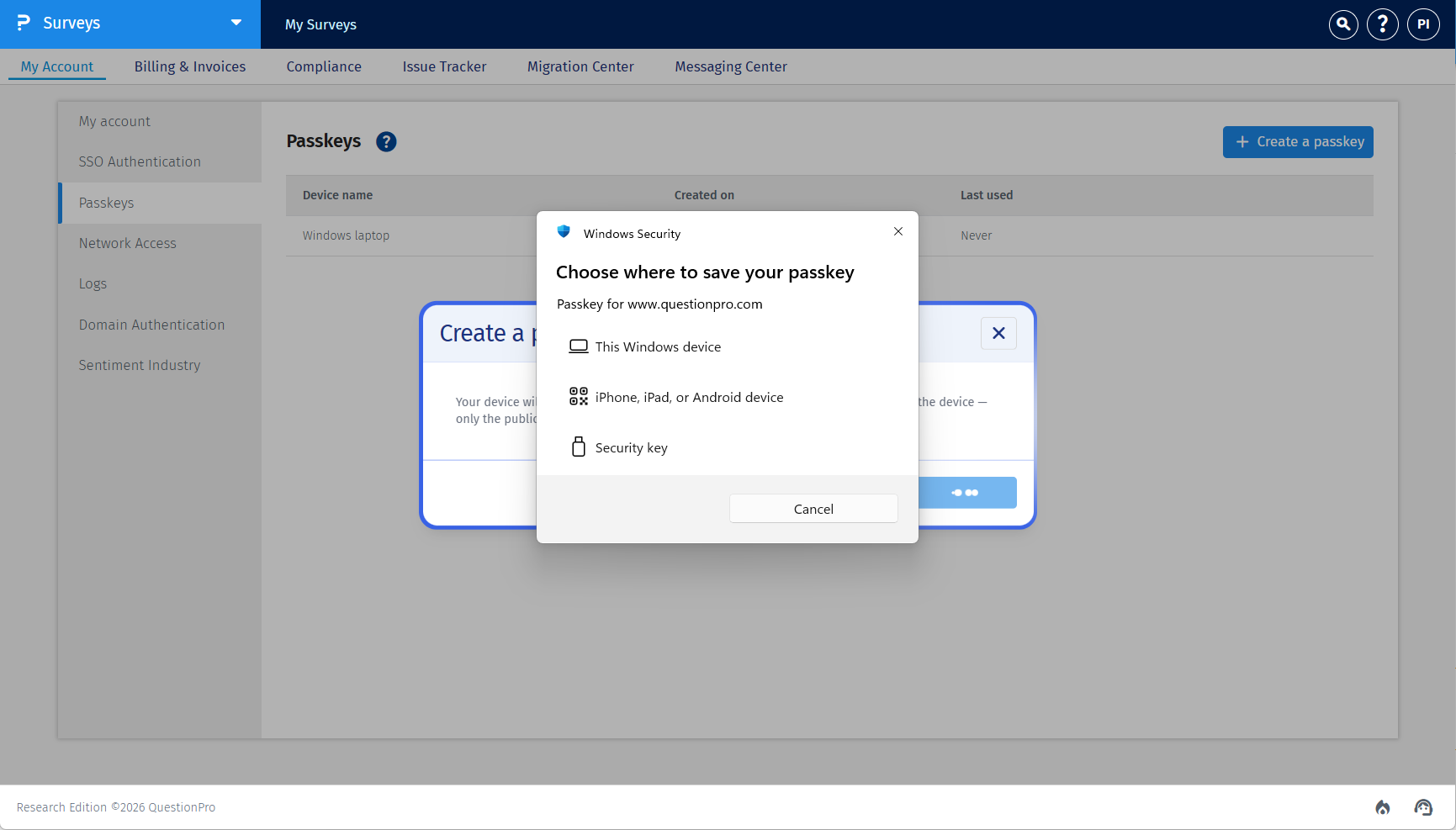Open the Issue Tracker tab
1456x830 pixels.
pyautogui.click(x=444, y=66)
